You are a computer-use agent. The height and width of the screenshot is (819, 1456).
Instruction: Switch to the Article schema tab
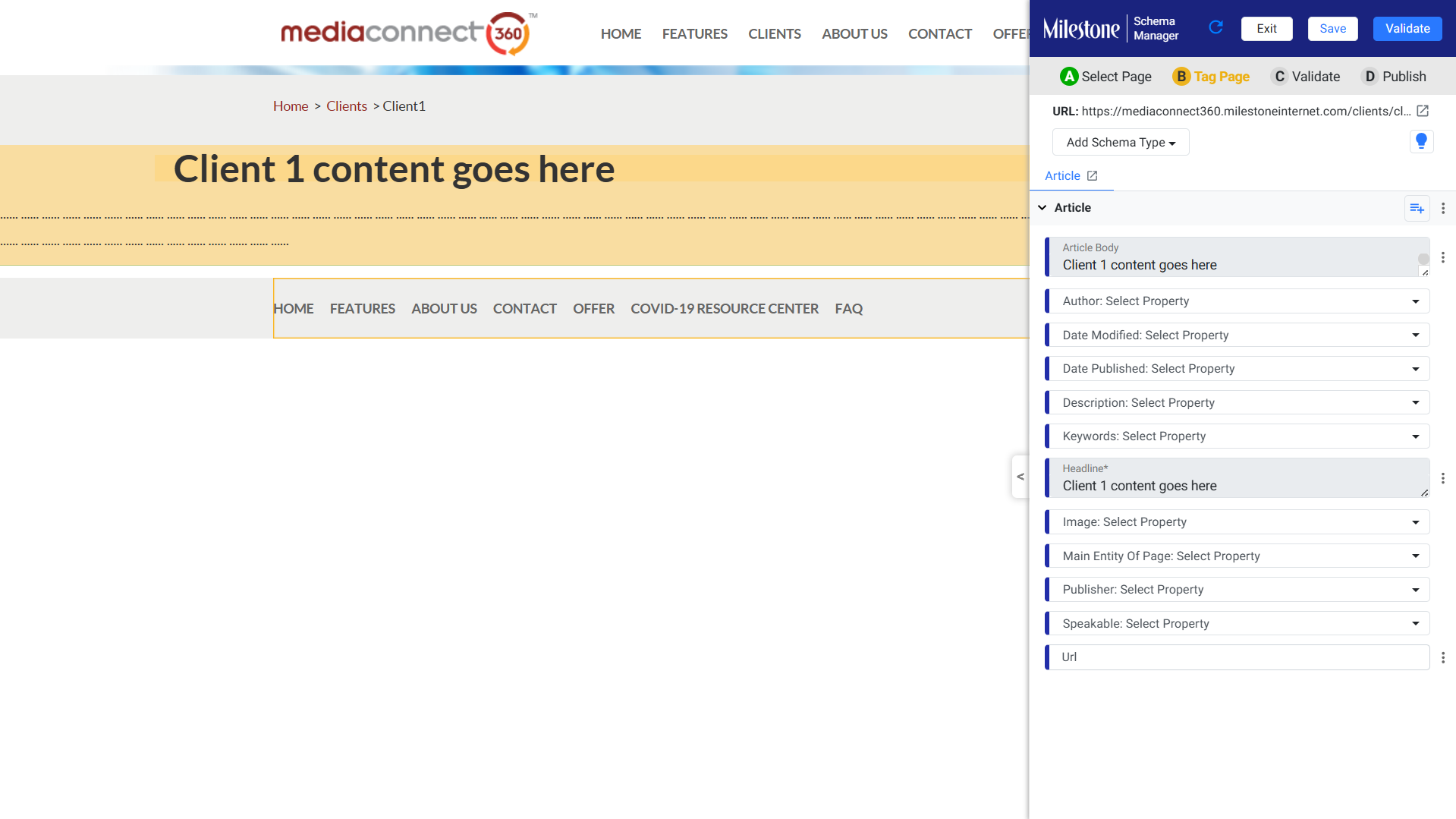click(1062, 176)
